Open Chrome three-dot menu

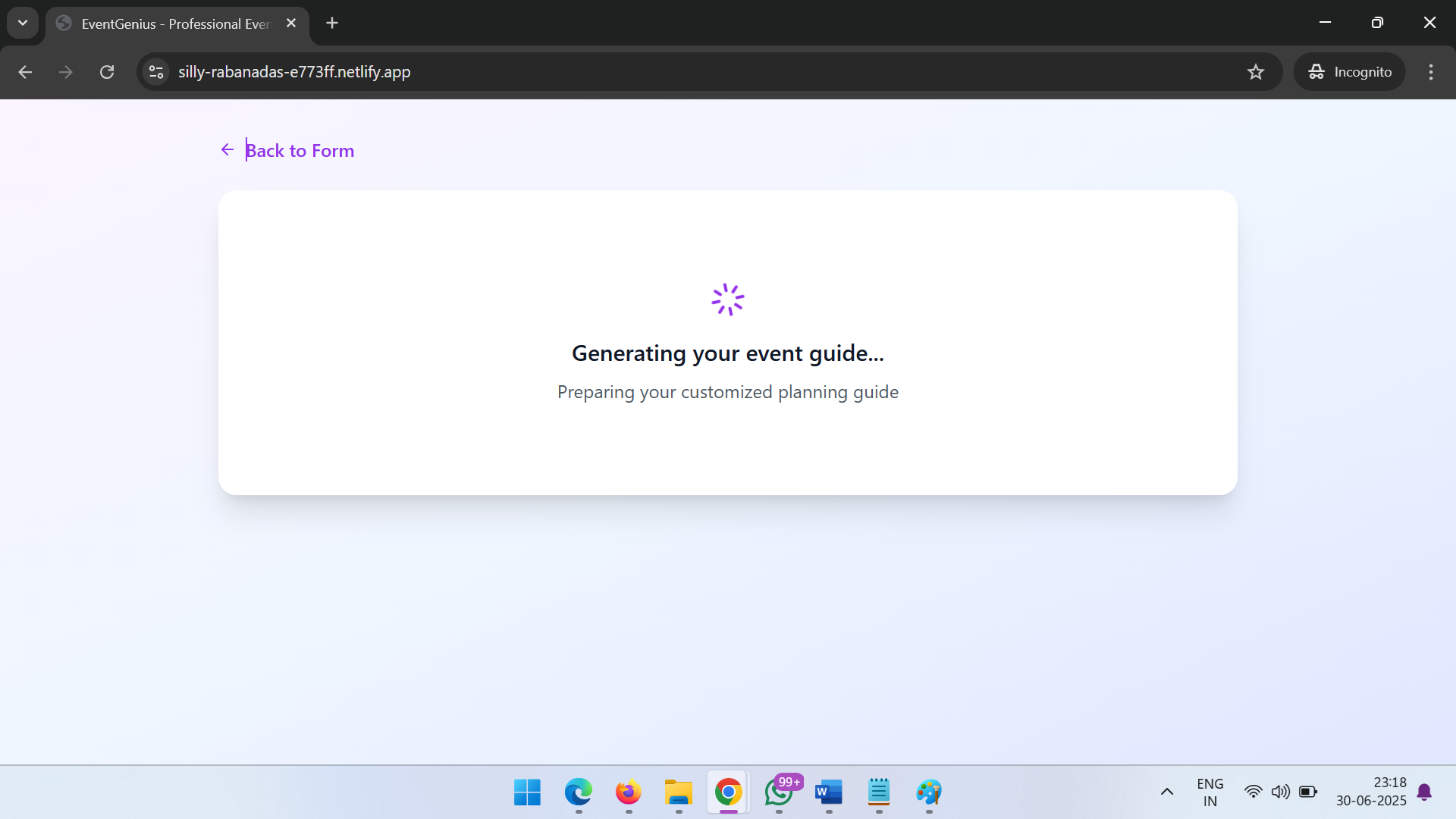pyautogui.click(x=1431, y=72)
